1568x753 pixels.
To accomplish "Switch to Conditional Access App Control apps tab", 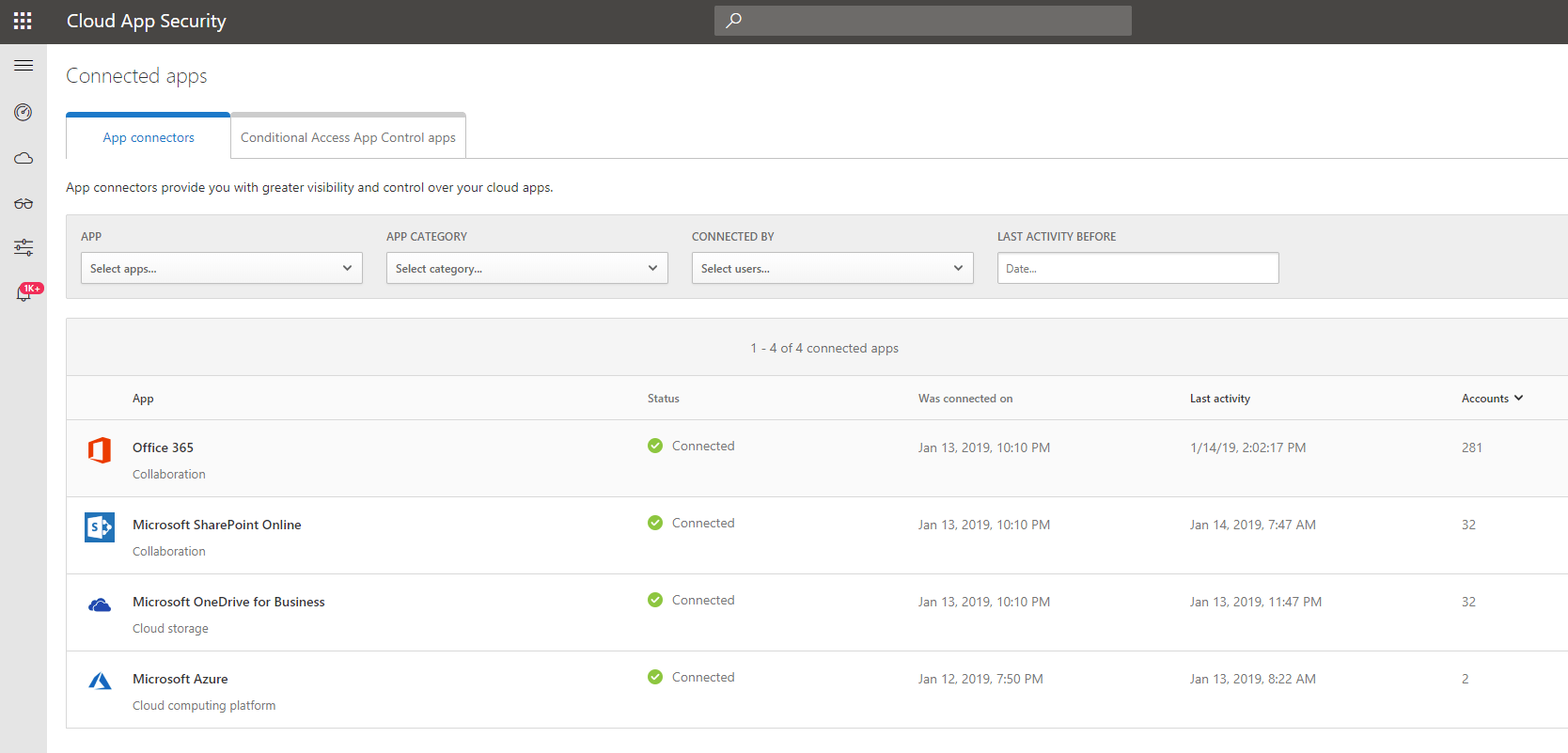I will pyautogui.click(x=348, y=137).
